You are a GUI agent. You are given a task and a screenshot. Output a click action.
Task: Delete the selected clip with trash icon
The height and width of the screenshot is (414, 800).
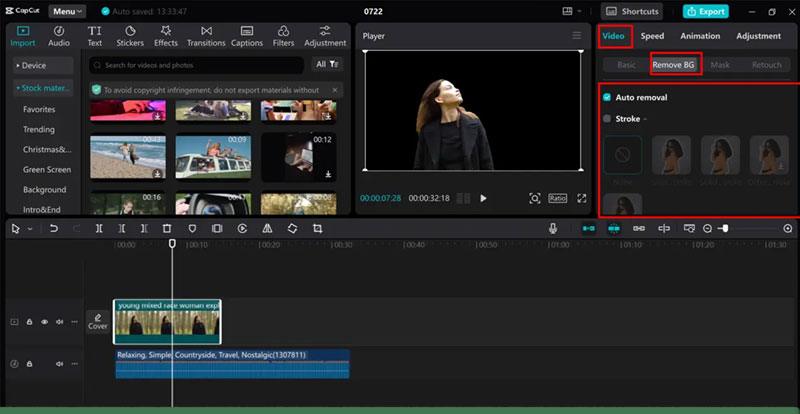[x=167, y=229]
